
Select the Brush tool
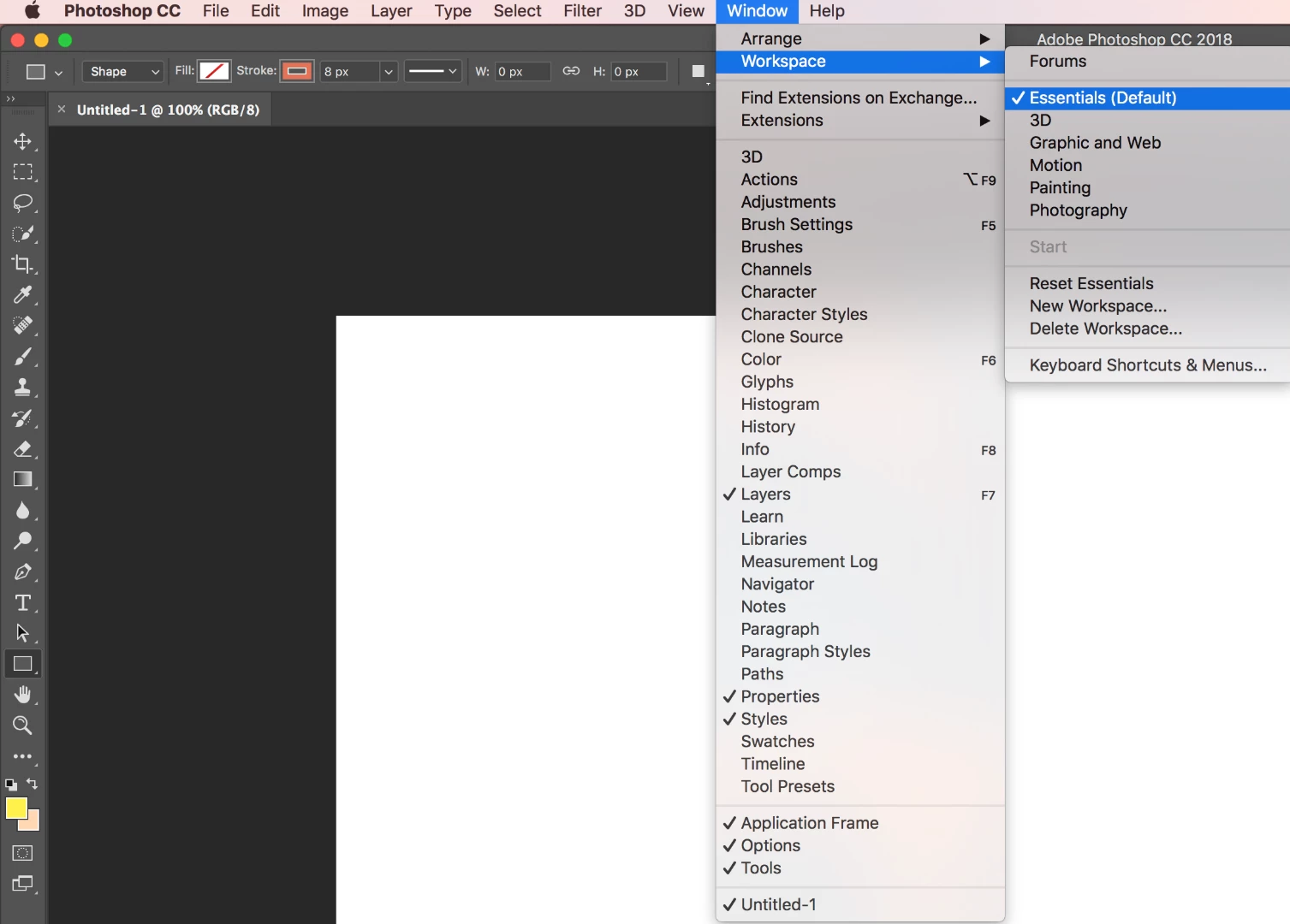coord(23,357)
